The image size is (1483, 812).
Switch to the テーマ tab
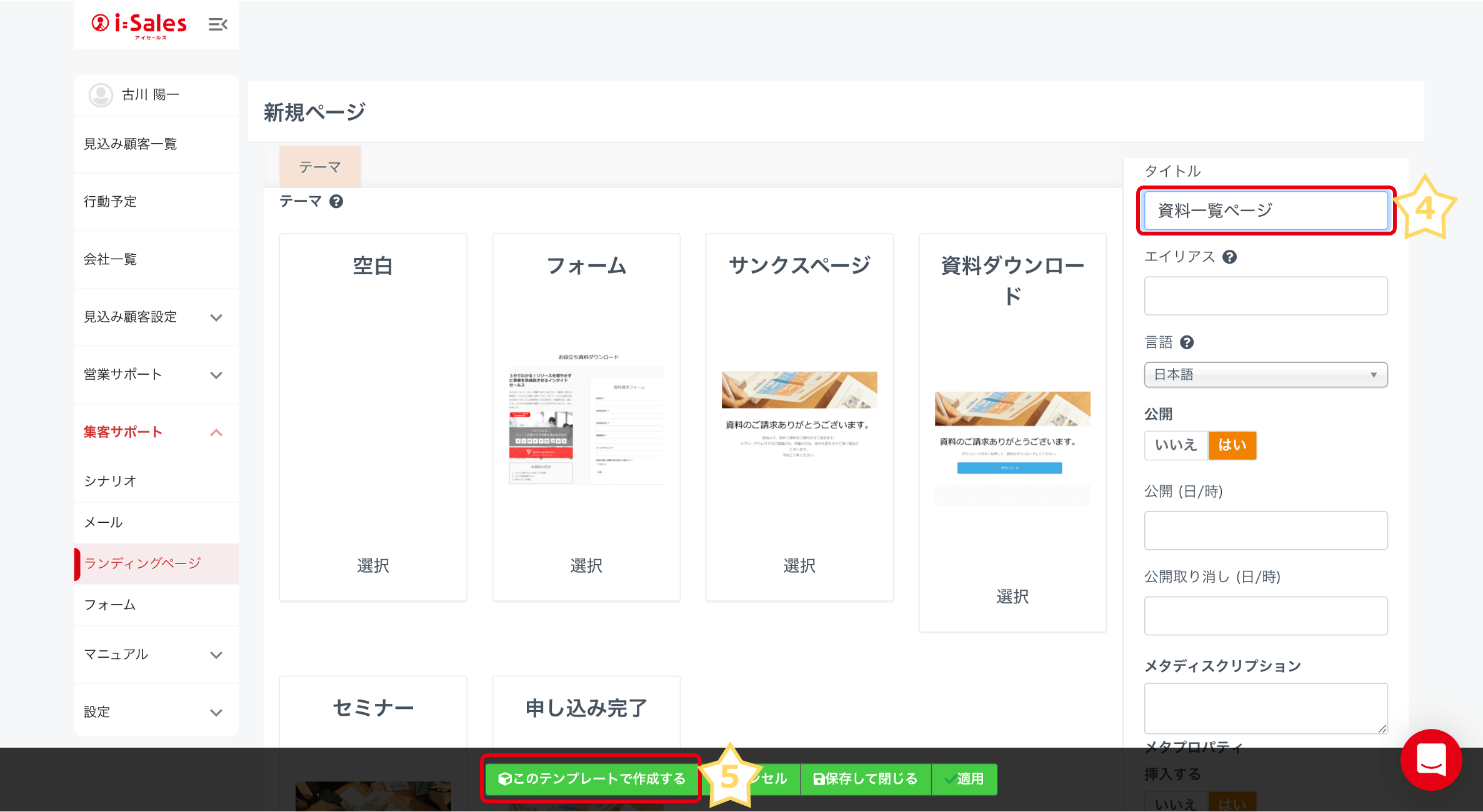click(320, 167)
